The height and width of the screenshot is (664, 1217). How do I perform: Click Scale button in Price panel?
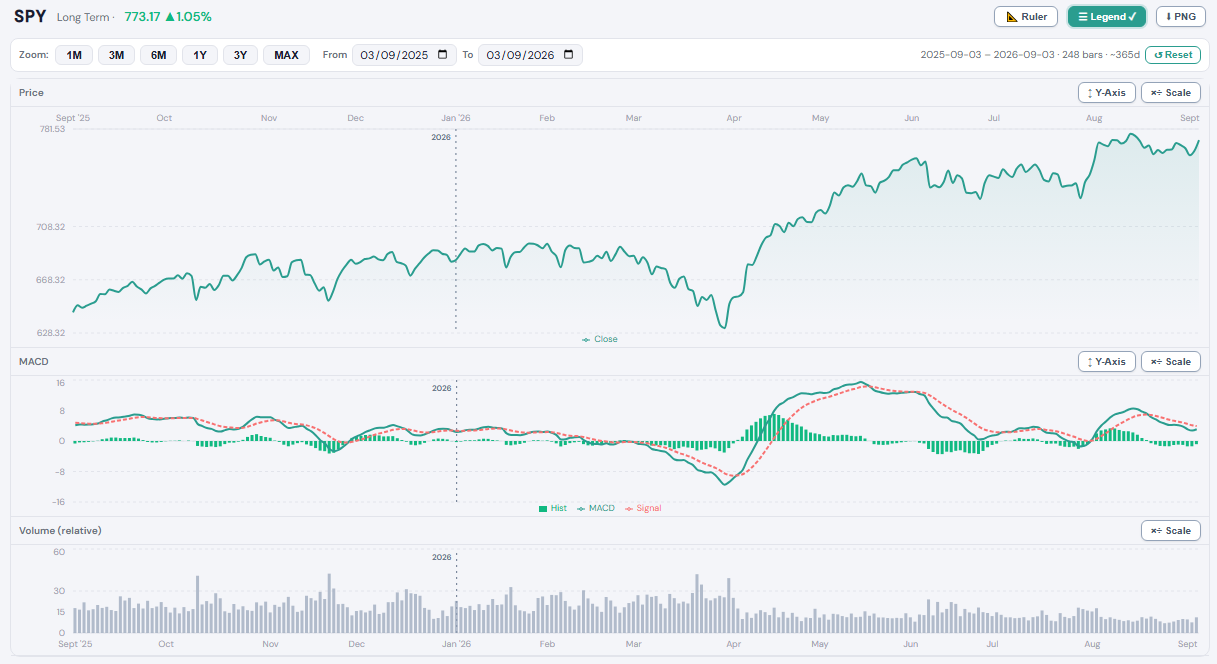click(x=1171, y=93)
